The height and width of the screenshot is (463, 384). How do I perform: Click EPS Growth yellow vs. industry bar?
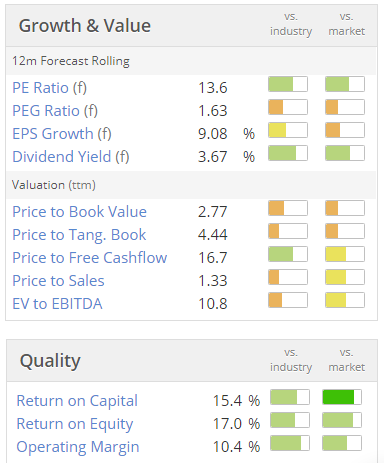coord(288,130)
